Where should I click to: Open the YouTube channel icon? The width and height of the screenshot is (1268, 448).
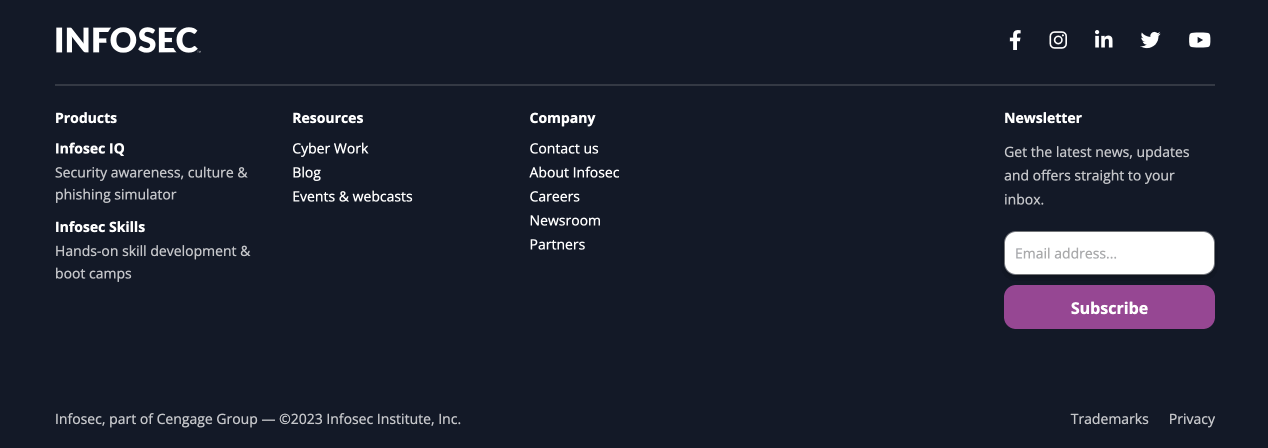(1199, 40)
